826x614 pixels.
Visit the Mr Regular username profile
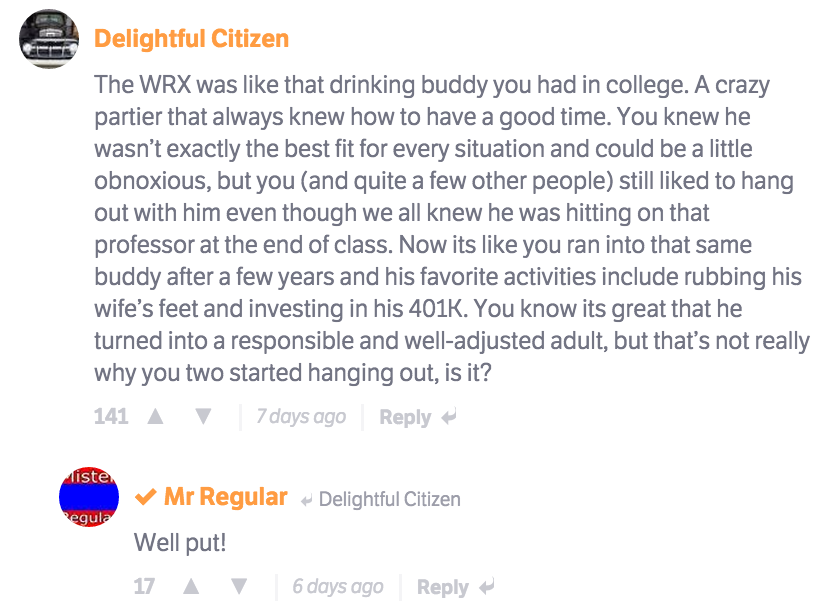pyautogui.click(x=226, y=497)
